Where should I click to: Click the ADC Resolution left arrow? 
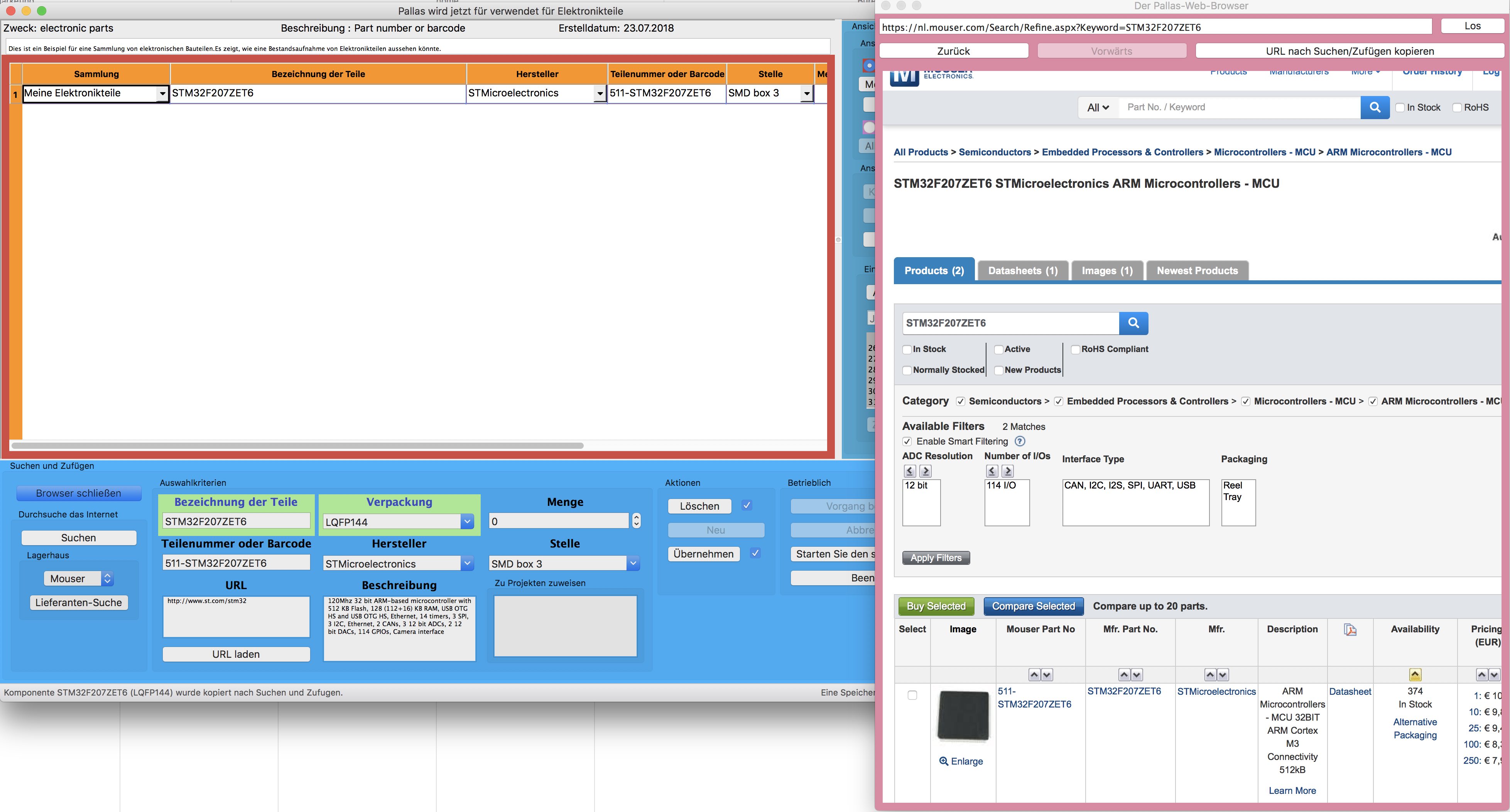coord(910,470)
